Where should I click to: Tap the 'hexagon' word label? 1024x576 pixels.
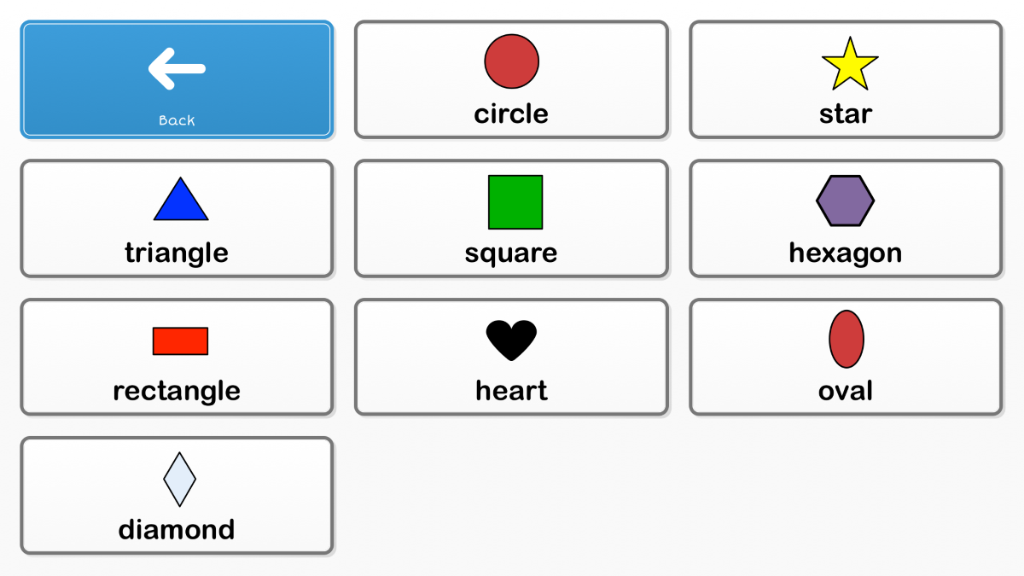click(x=846, y=253)
